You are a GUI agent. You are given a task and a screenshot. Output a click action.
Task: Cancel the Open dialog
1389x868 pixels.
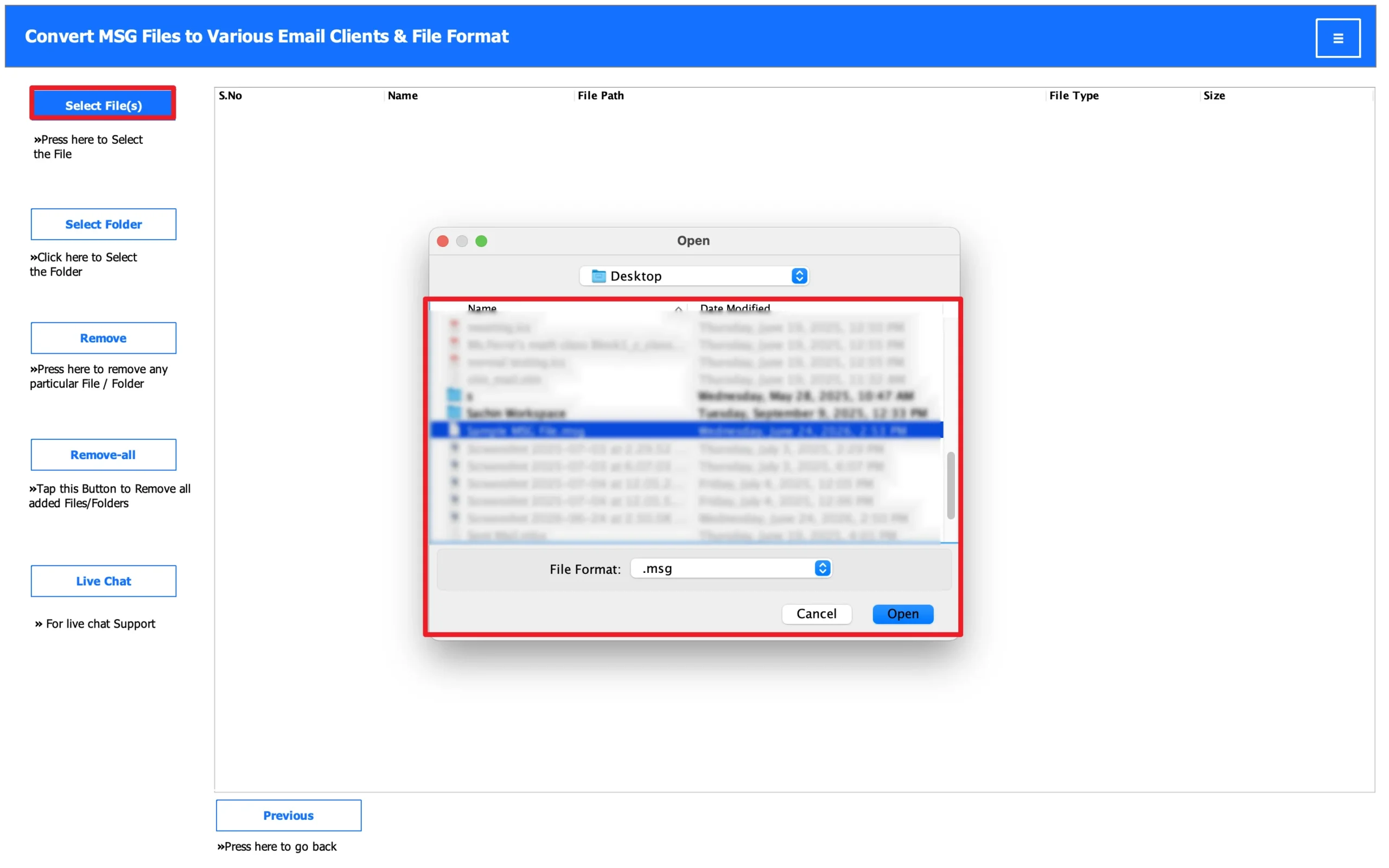coord(816,613)
